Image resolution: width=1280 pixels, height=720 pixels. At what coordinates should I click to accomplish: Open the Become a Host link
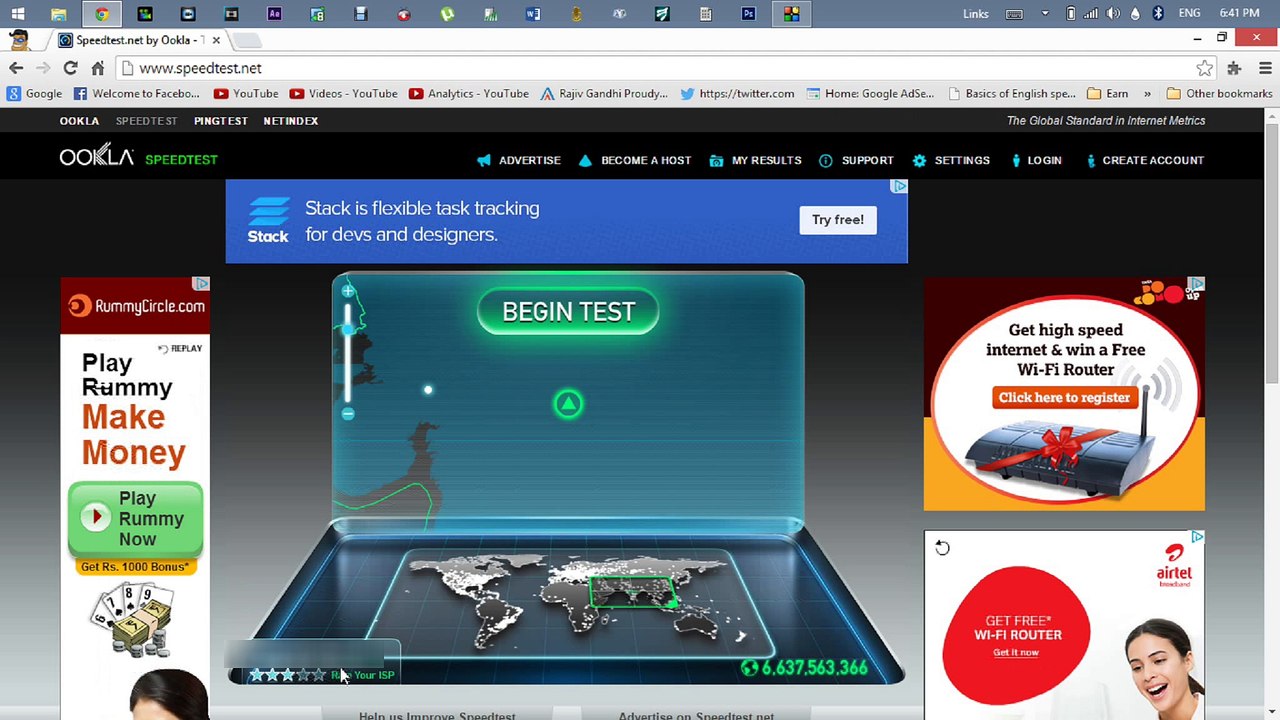click(x=646, y=160)
